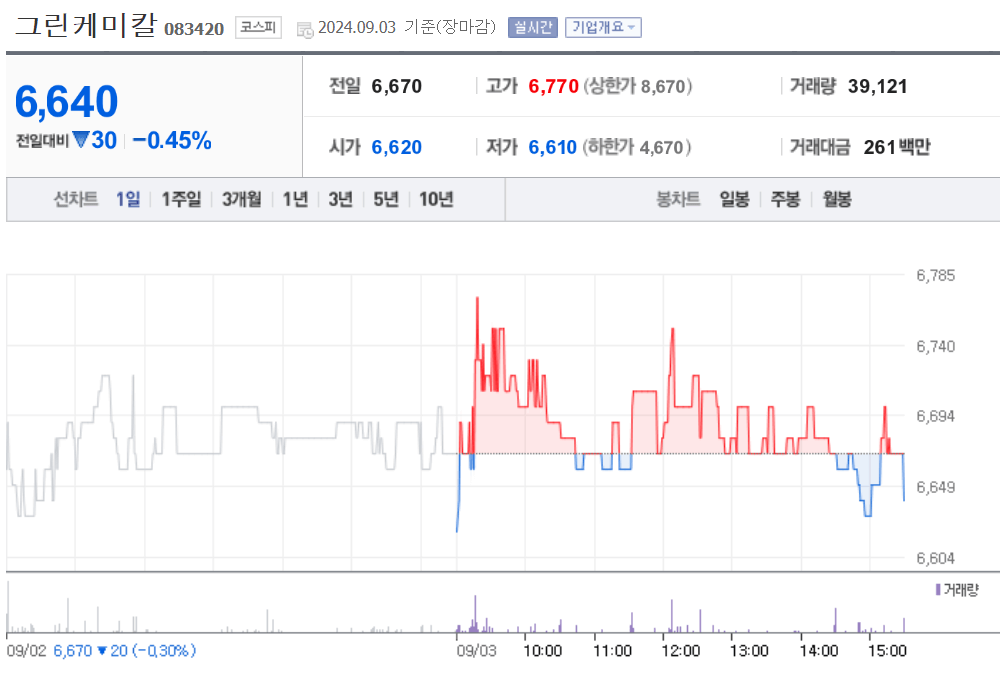Click the 09/02 closing info 6,670 ▼20
Viewport: 1000px width, 689px height.
[124, 651]
